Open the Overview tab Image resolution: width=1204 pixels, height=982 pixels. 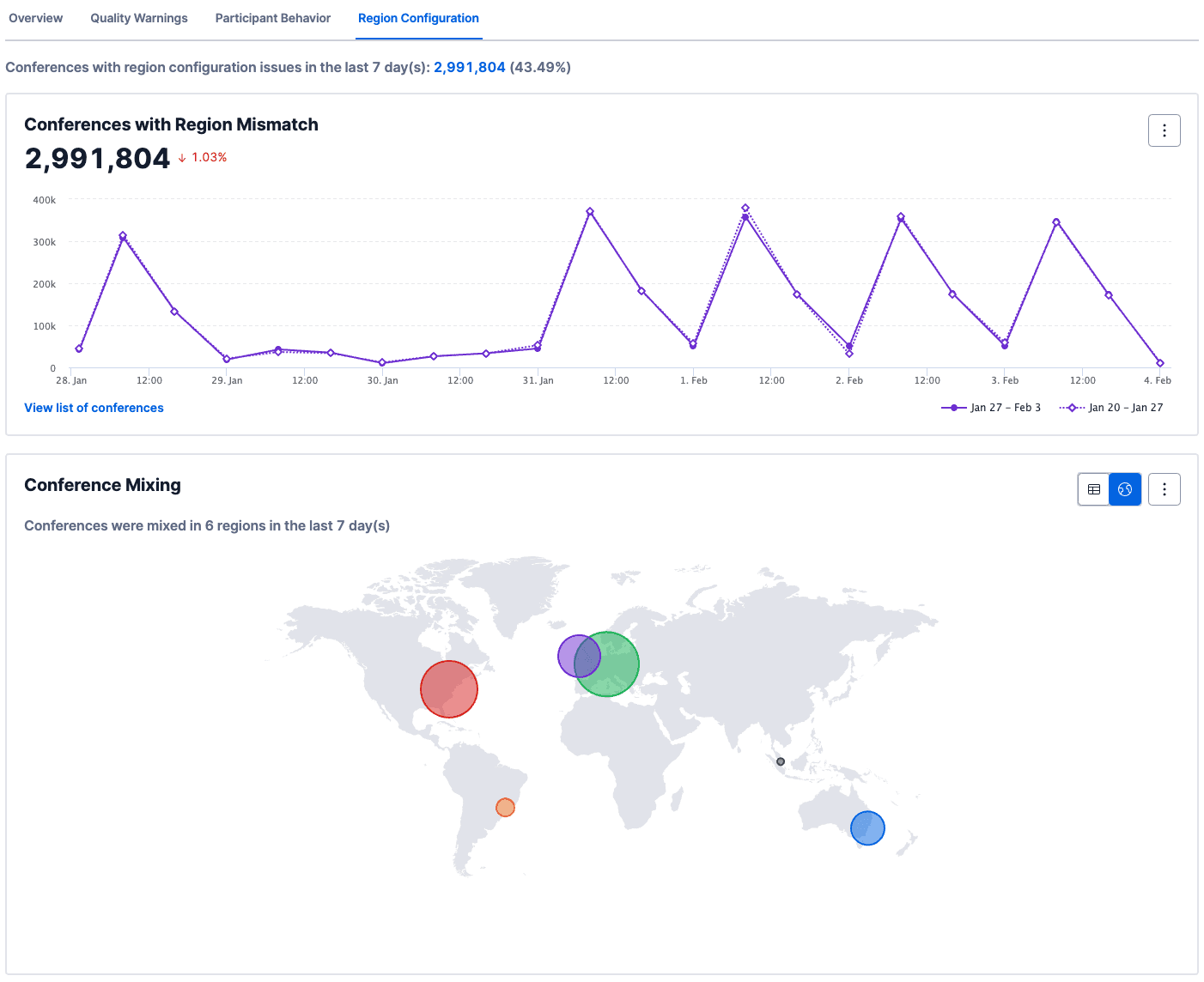(x=36, y=18)
